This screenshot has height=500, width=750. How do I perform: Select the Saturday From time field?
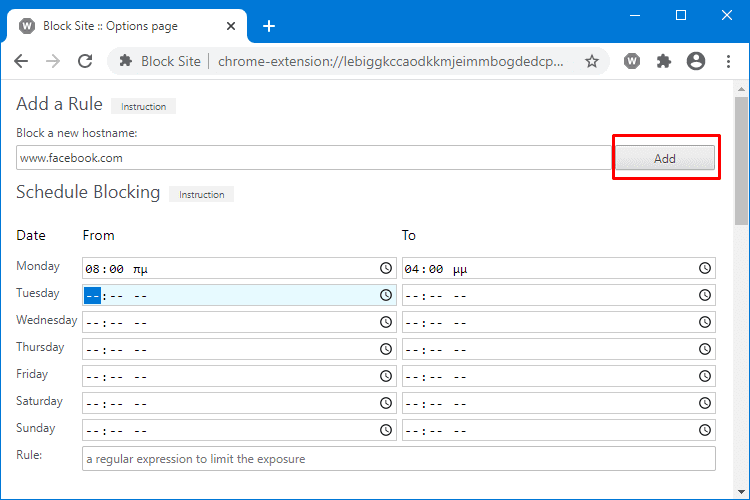(239, 403)
